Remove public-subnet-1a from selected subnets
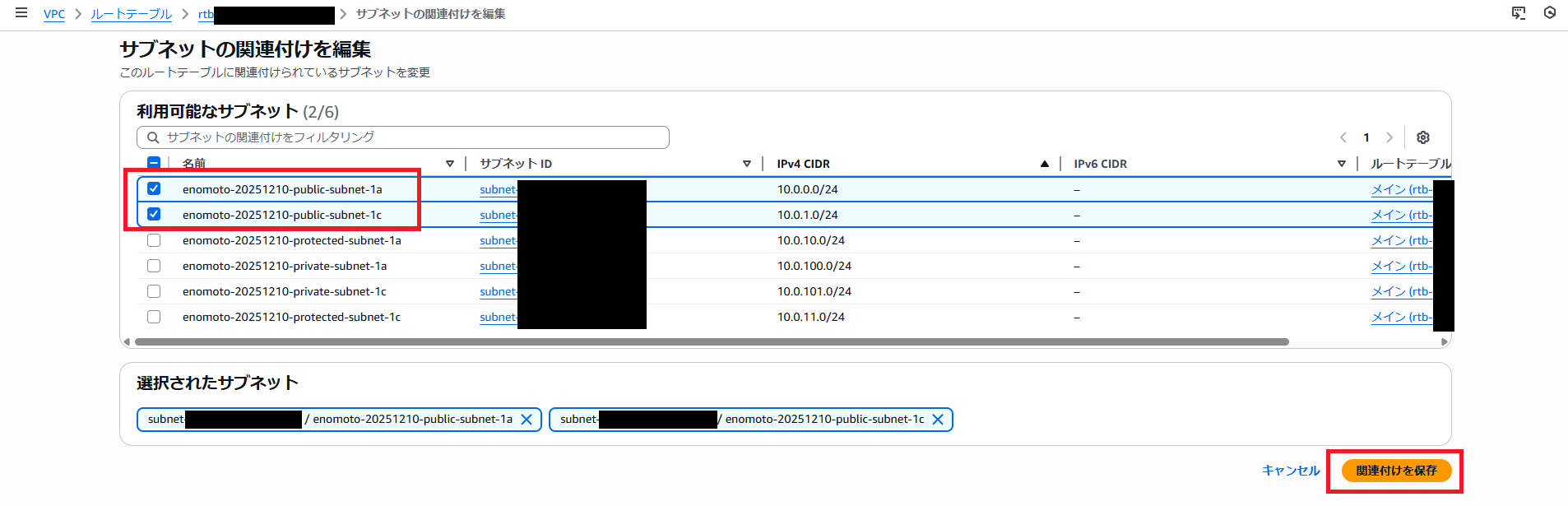 tap(527, 420)
